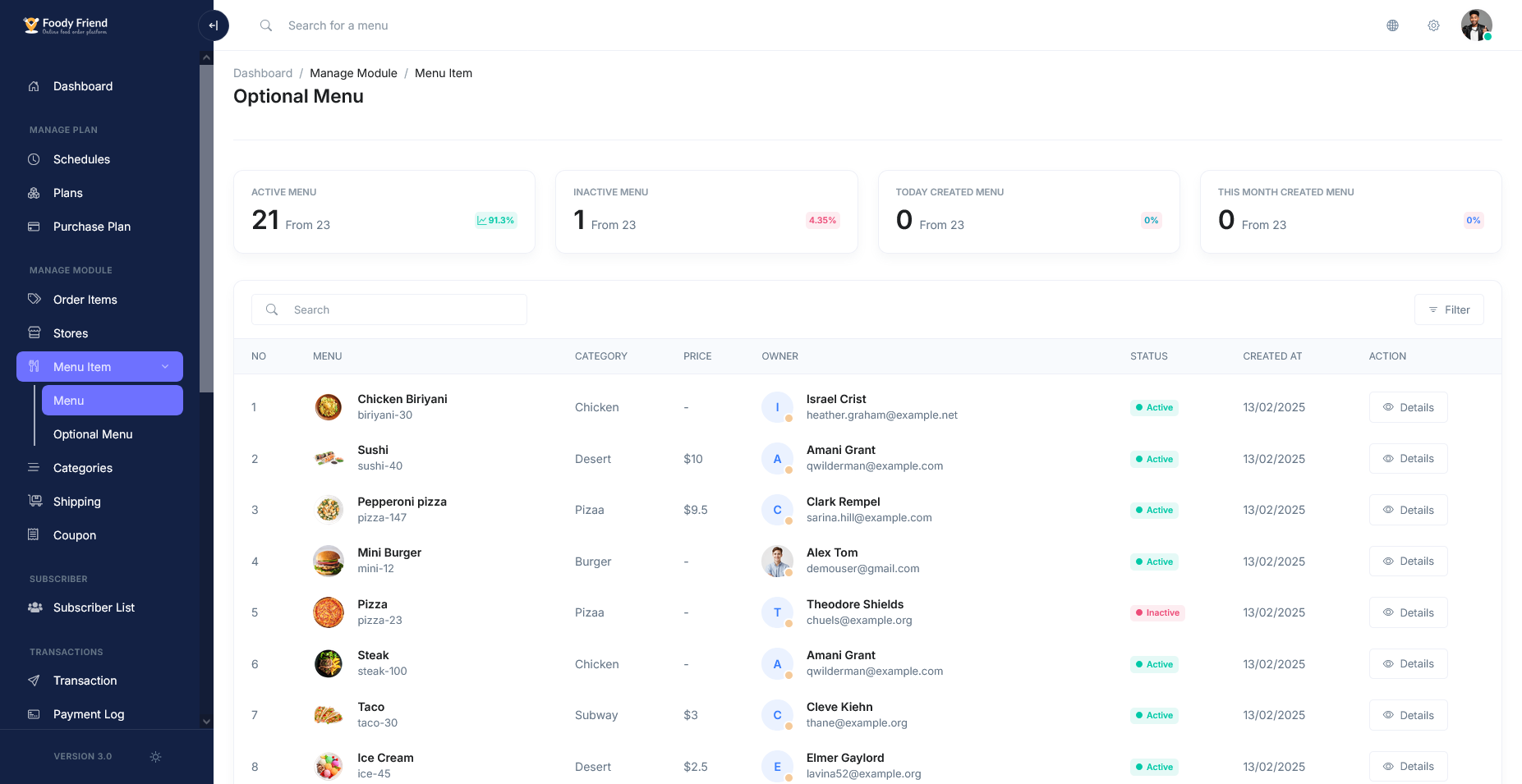Click the Subscriber List people icon
1522x784 pixels.
click(x=34, y=607)
